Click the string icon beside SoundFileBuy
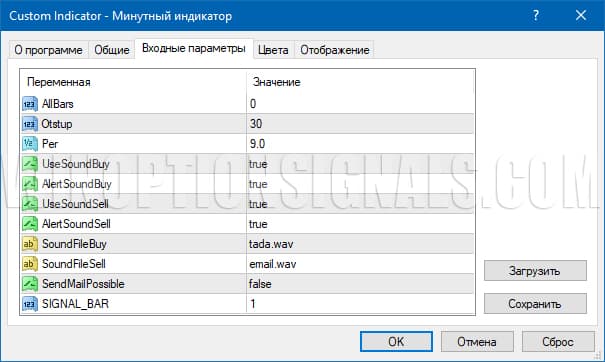Image resolution: width=605 pixels, height=362 pixels. coord(30,244)
